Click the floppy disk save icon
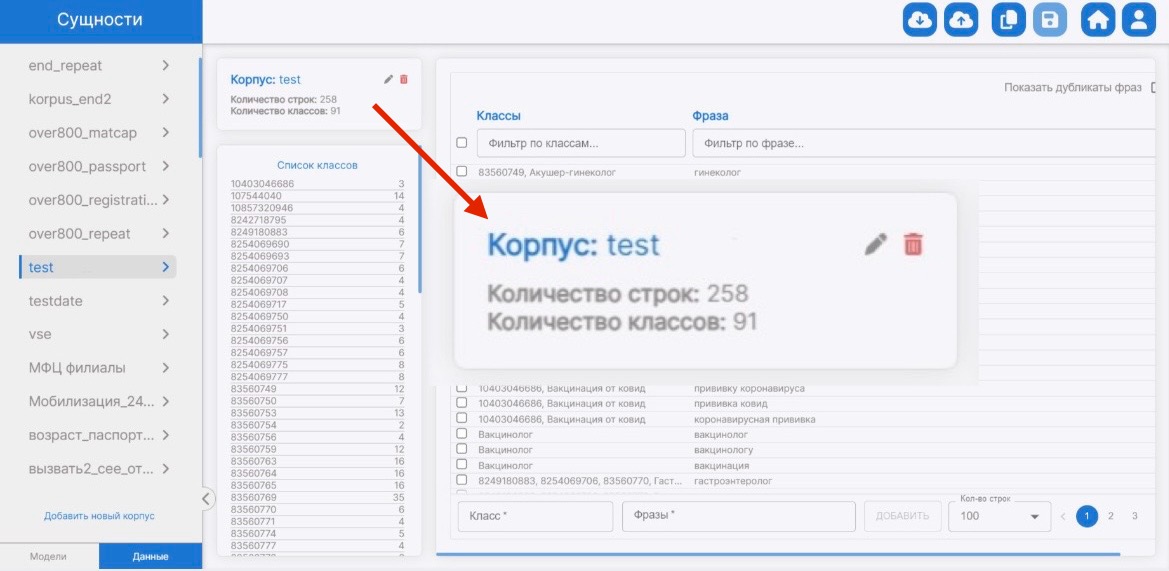Viewport: 1169px width, 571px height. tap(1050, 21)
